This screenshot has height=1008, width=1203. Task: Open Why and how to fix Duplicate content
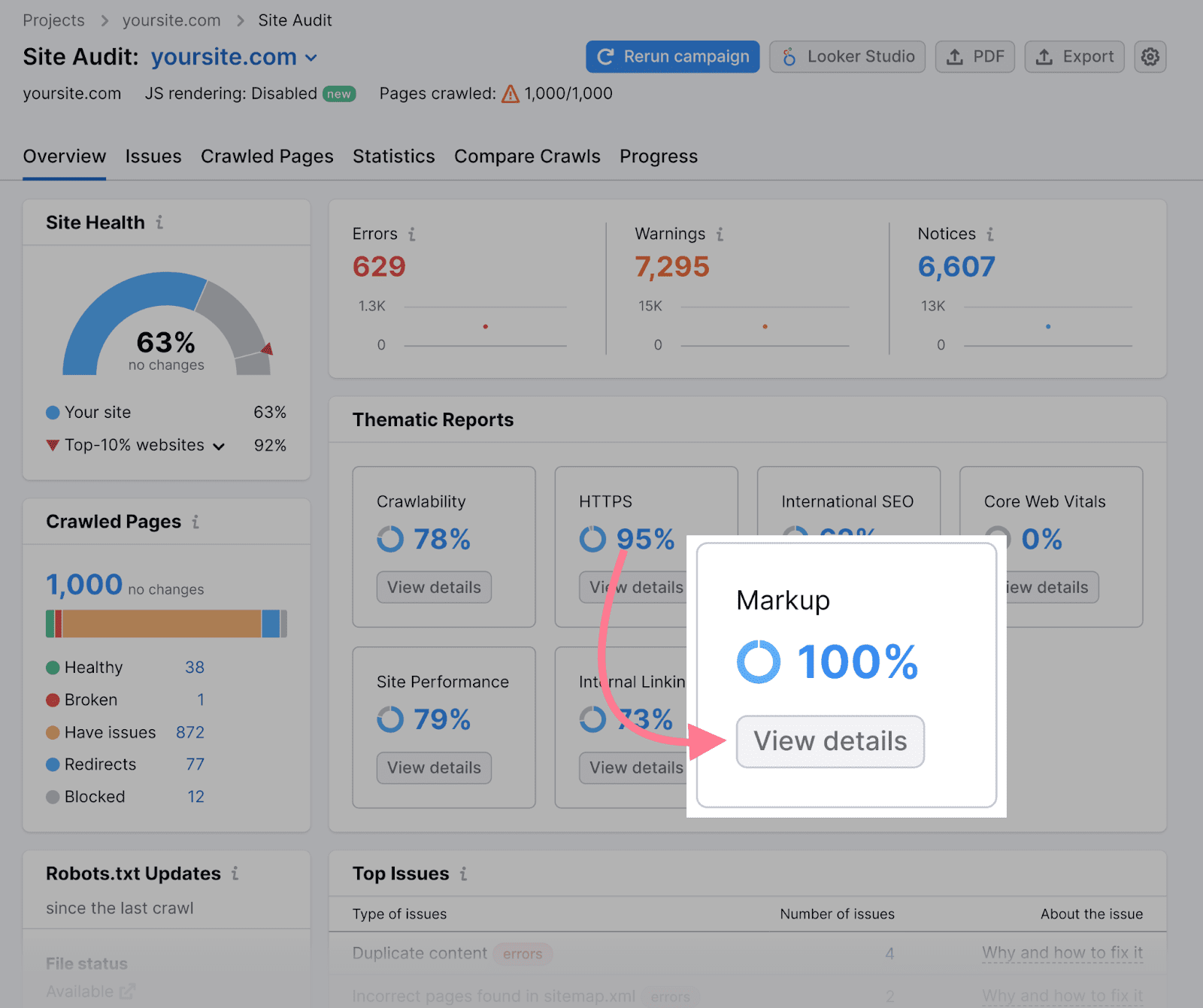pos(1062,953)
